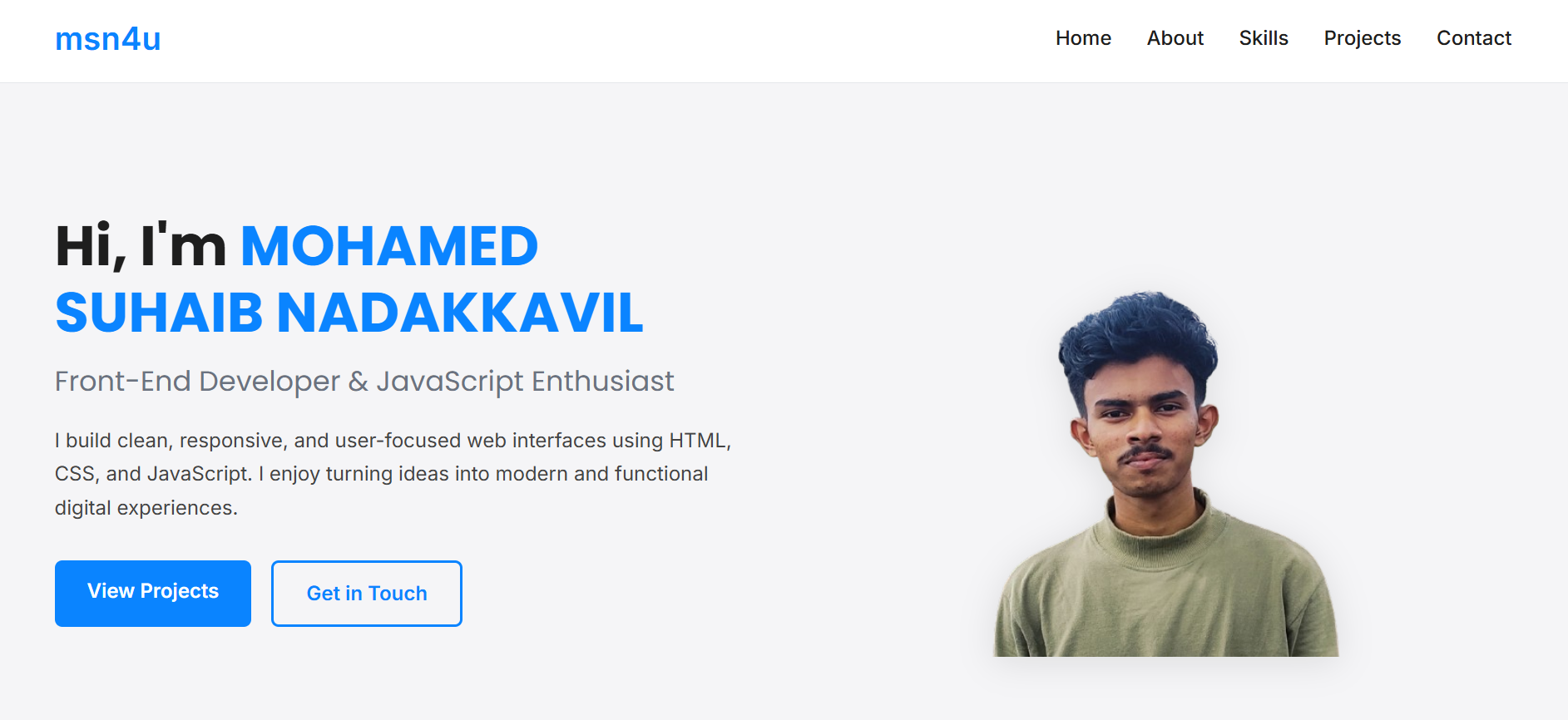
Task: Open the Skills nav link
Action: point(1263,38)
